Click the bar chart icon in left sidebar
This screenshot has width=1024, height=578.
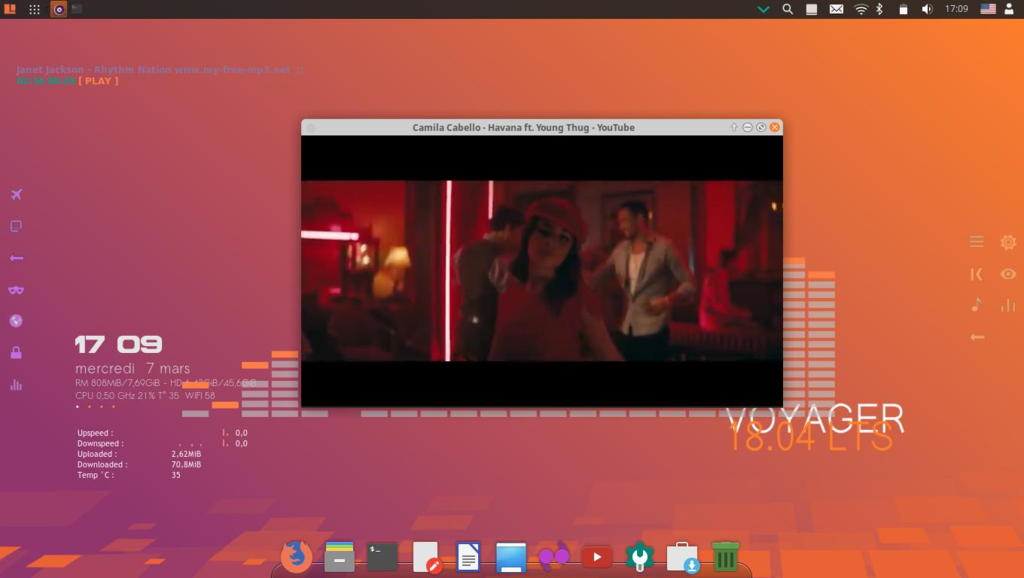click(x=16, y=385)
